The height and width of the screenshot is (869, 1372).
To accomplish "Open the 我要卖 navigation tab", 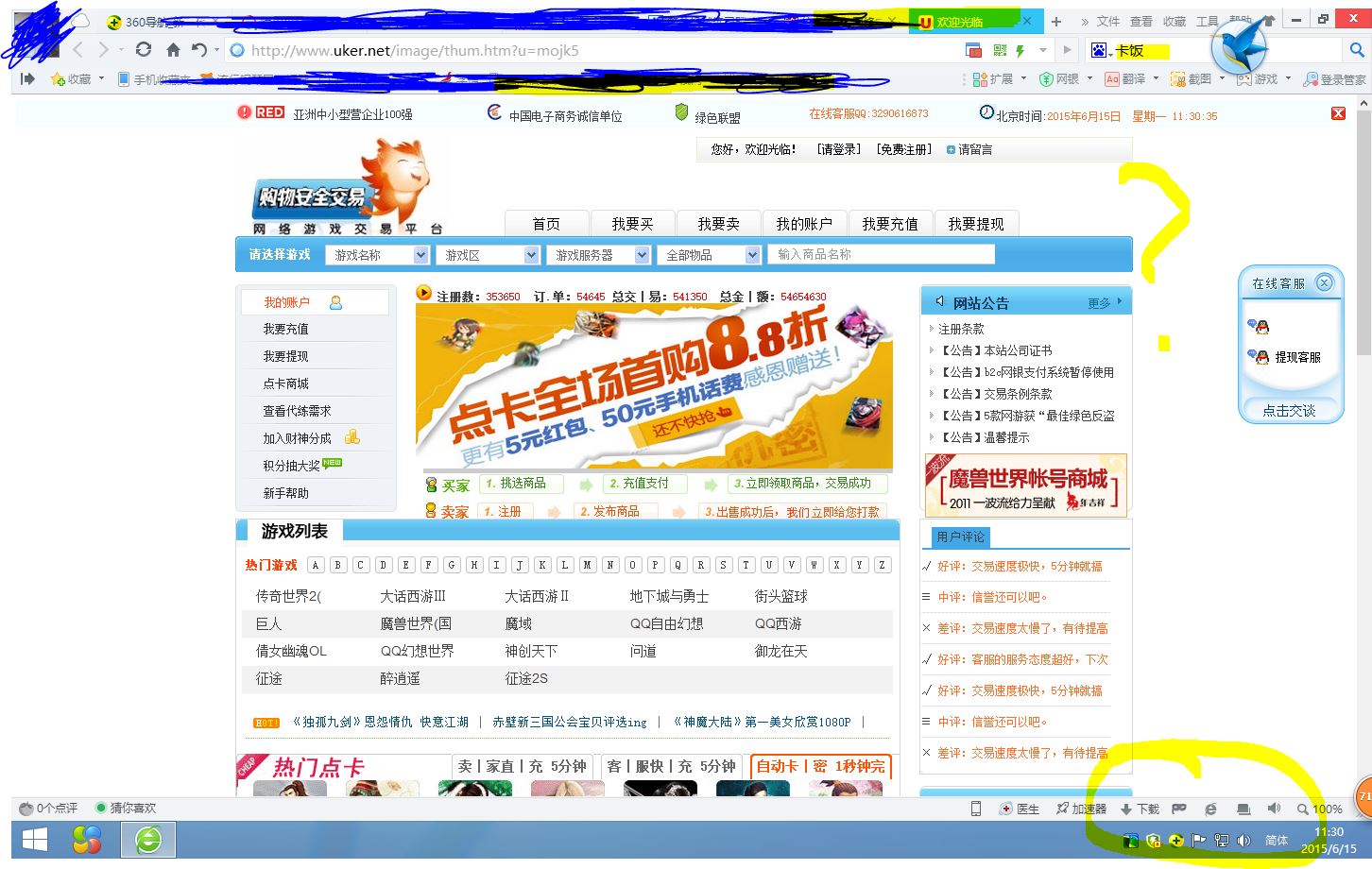I will click(x=718, y=224).
